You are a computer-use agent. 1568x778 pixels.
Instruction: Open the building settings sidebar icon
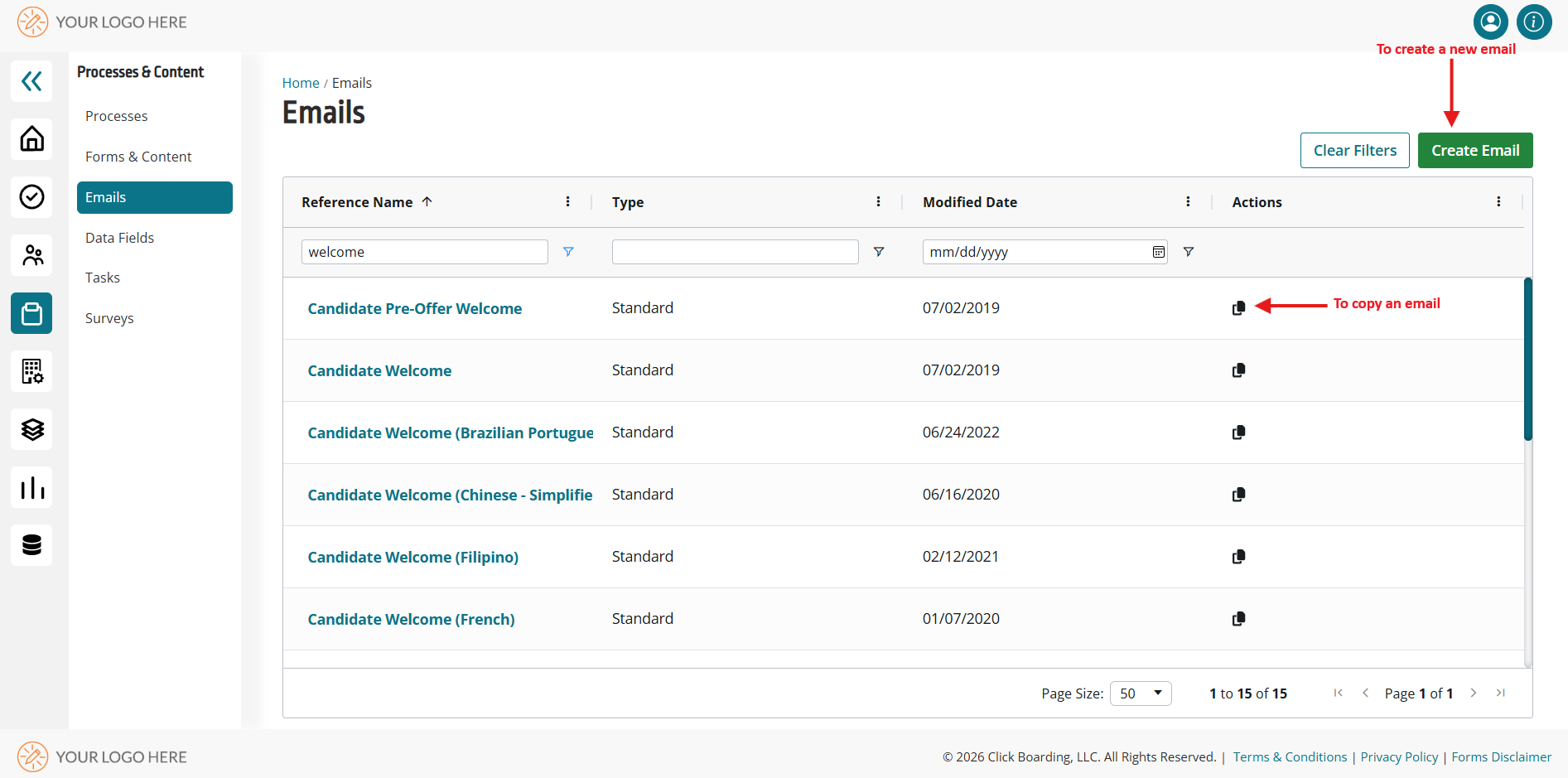(x=31, y=371)
